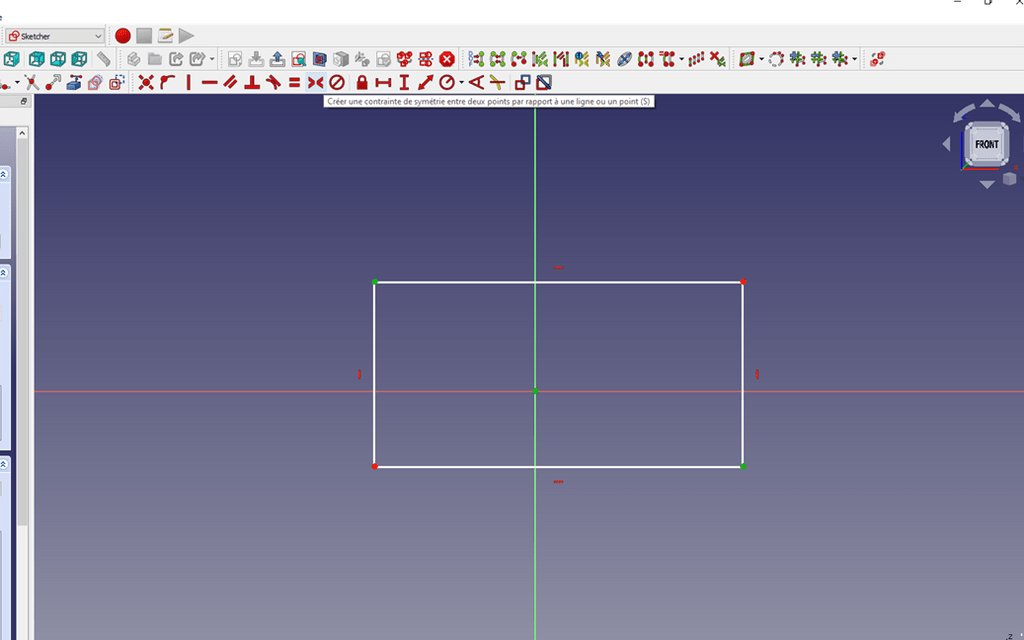Open the macros notepad icon

(x=165, y=36)
